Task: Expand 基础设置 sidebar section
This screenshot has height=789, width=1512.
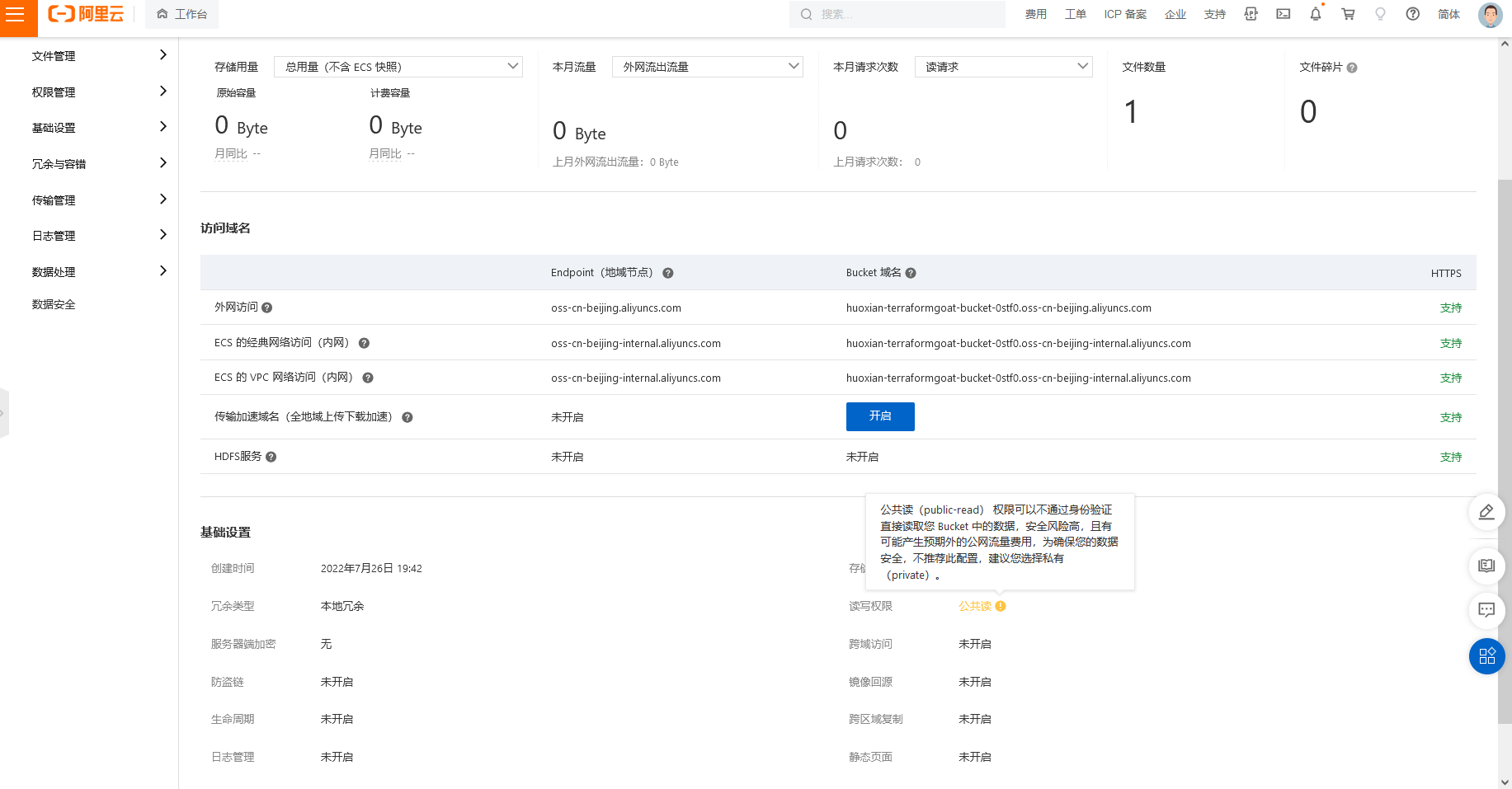Action: tap(99, 128)
